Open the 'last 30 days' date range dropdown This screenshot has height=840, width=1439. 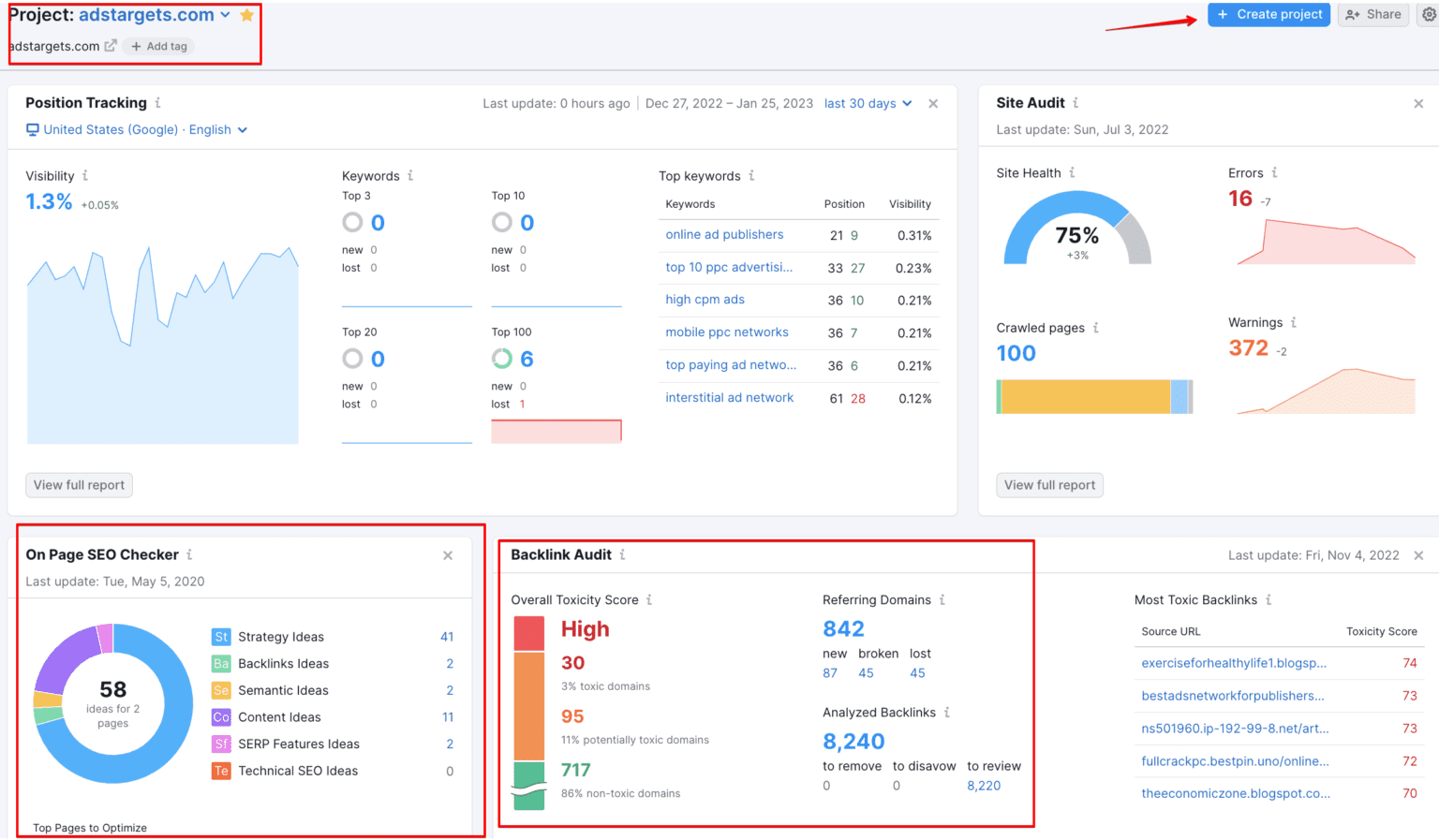coord(868,103)
